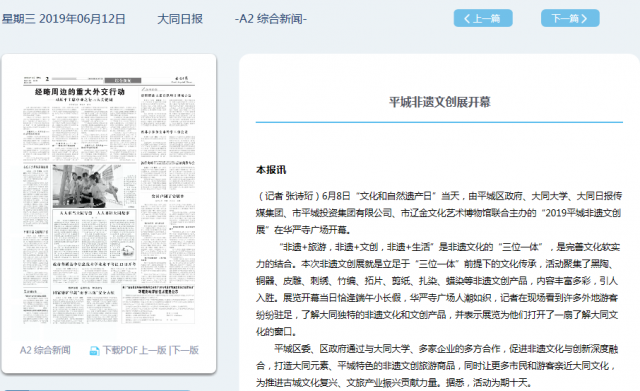Go to next article with 下一篇
The width and height of the screenshot is (640, 391).
click(x=570, y=18)
